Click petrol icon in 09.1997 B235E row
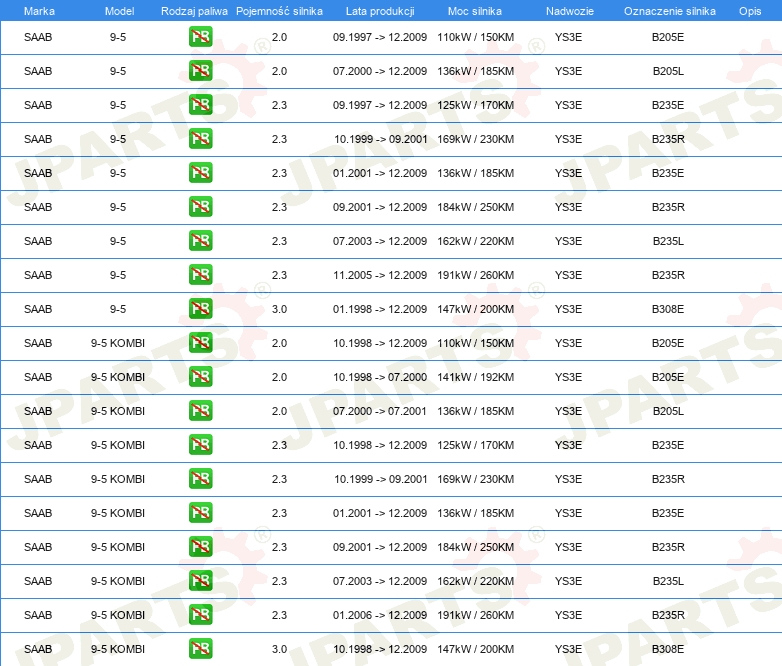 (200, 105)
